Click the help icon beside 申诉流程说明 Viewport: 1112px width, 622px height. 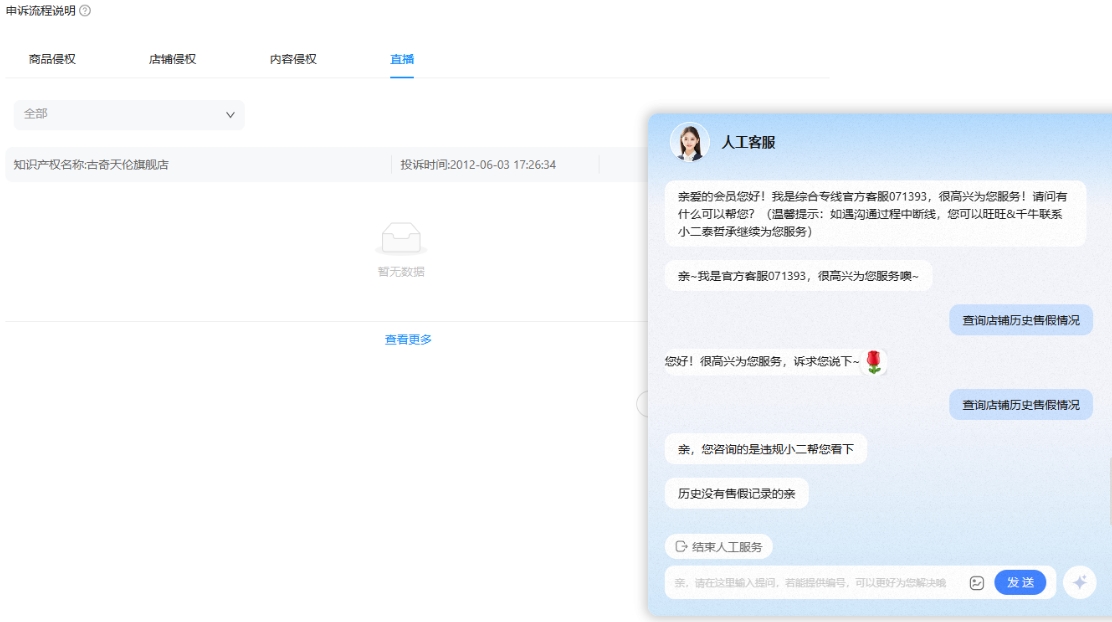pos(85,10)
